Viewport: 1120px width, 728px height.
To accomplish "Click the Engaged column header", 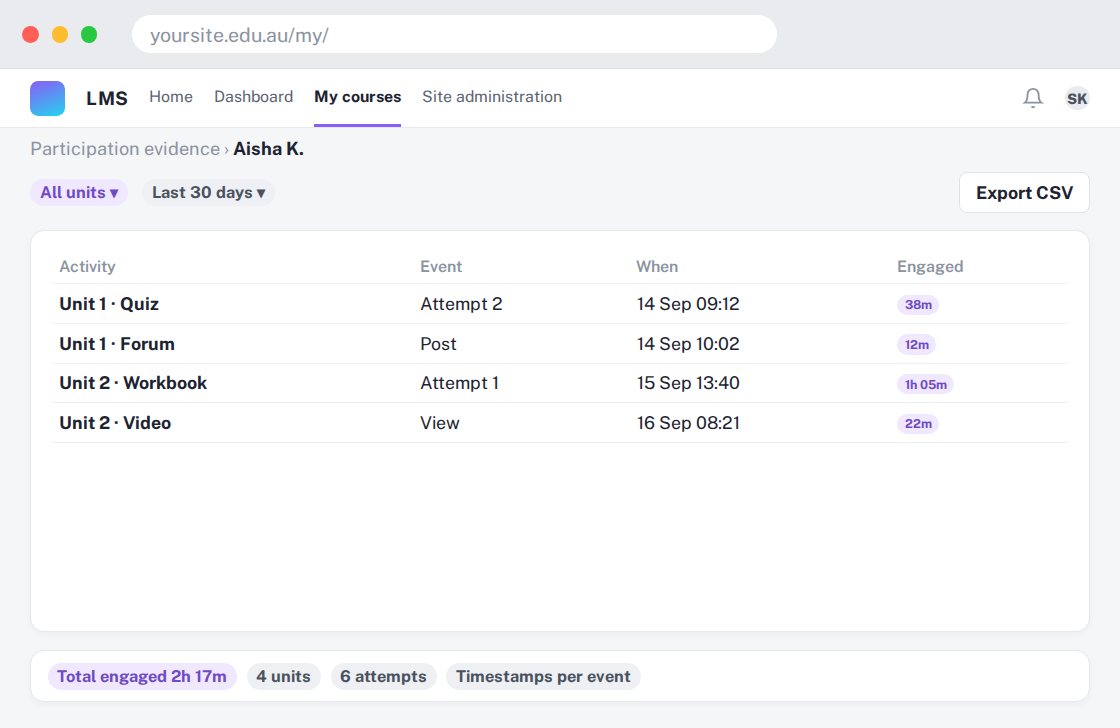I will coord(930,266).
